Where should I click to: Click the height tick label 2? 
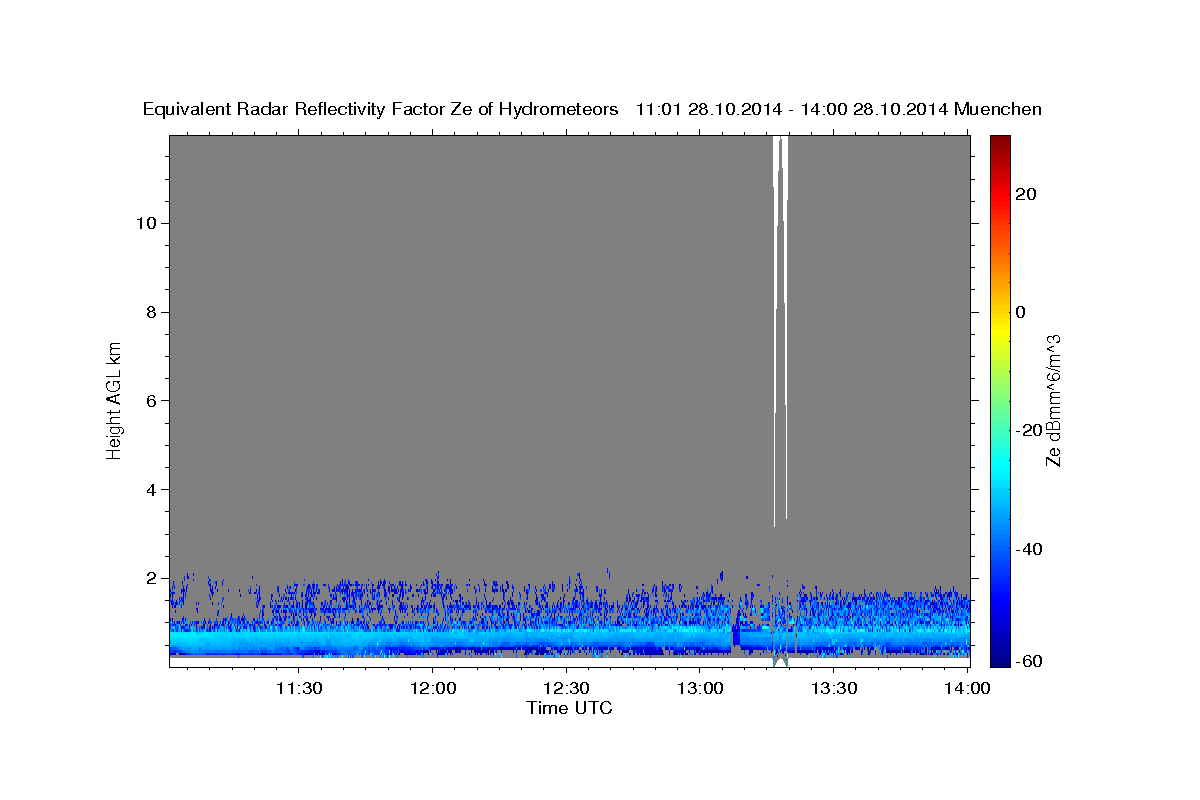[x=153, y=579]
